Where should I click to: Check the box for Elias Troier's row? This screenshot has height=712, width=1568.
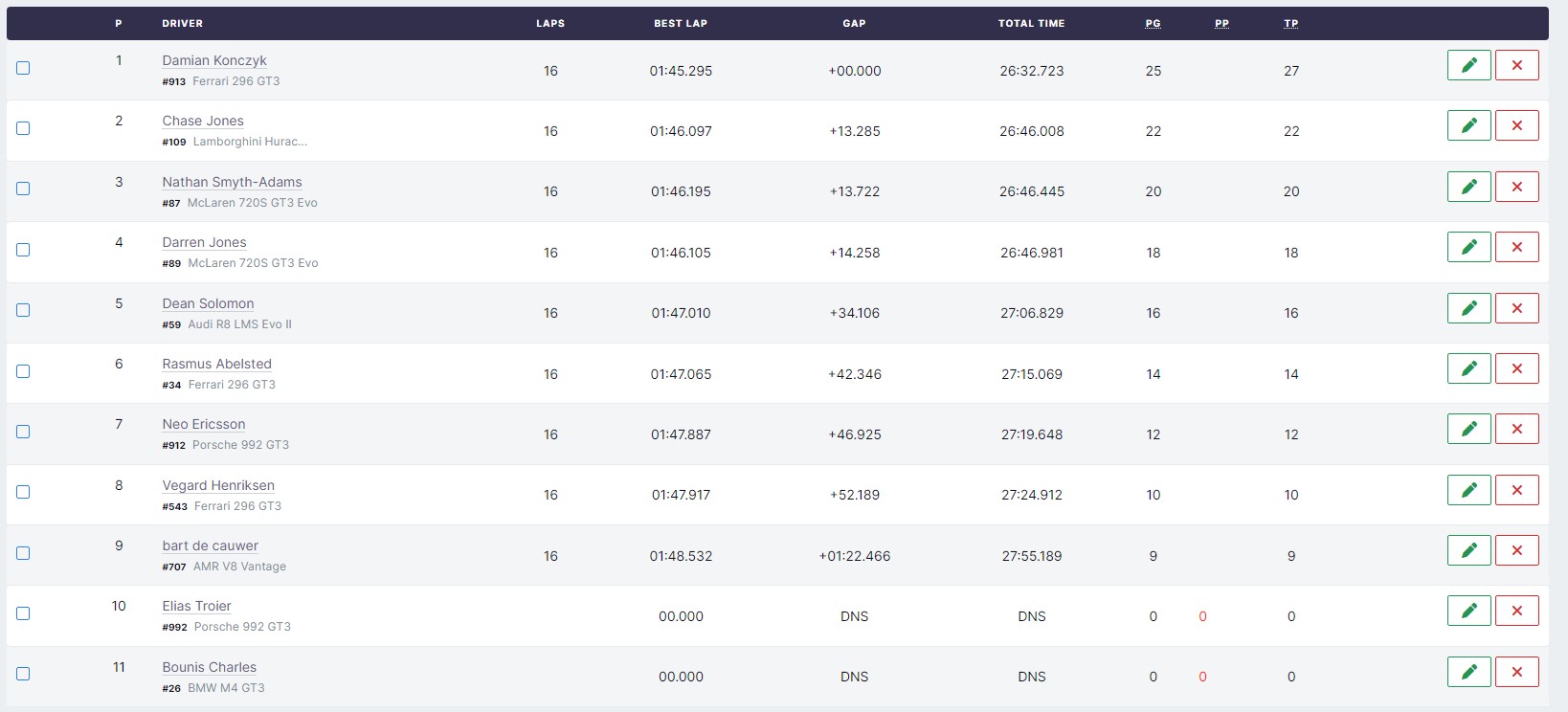point(23,613)
